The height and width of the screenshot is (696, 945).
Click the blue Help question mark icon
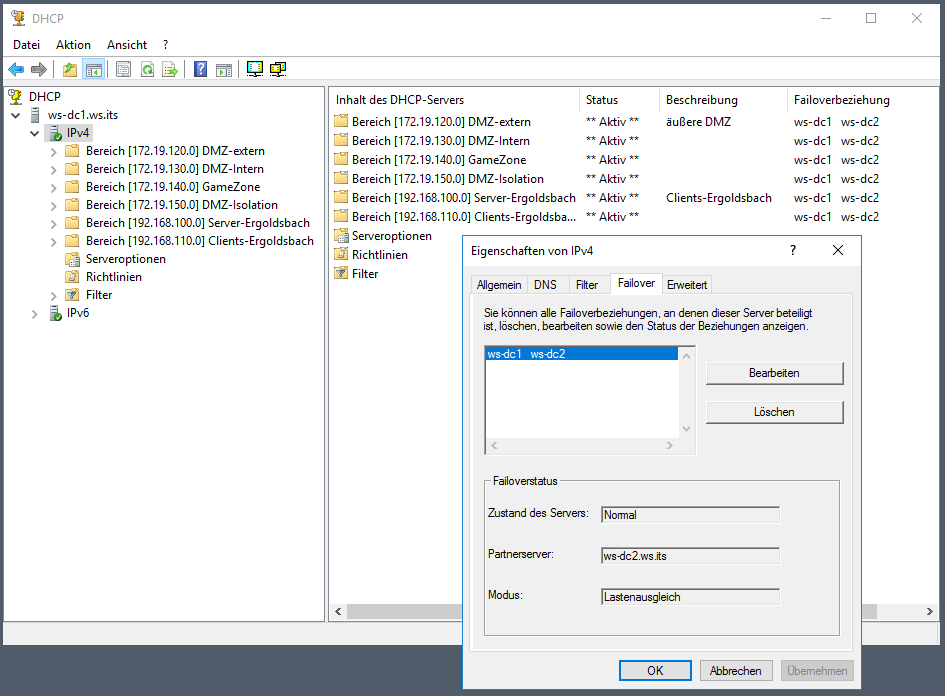click(x=201, y=70)
